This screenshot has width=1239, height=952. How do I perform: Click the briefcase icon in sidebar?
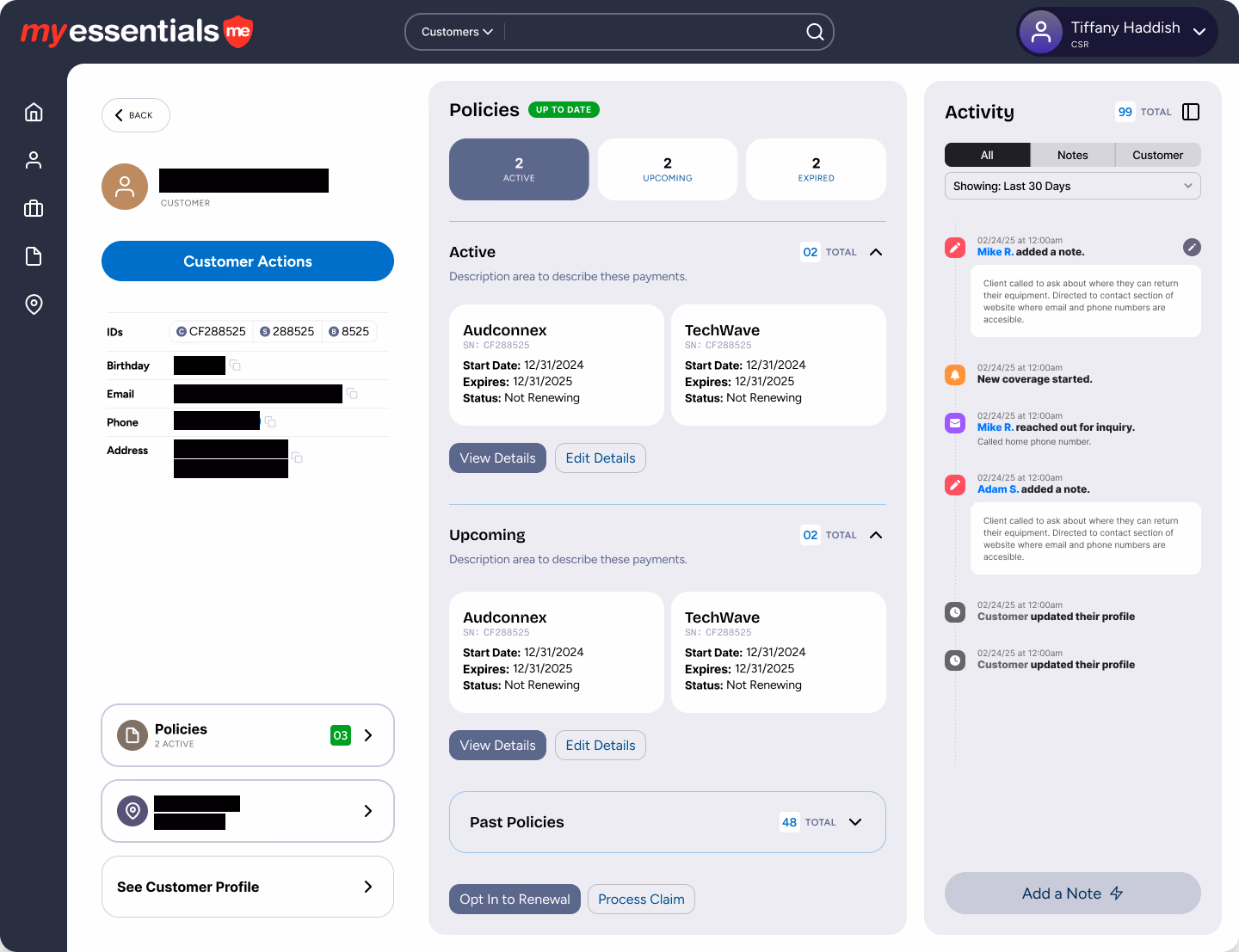pos(34,209)
